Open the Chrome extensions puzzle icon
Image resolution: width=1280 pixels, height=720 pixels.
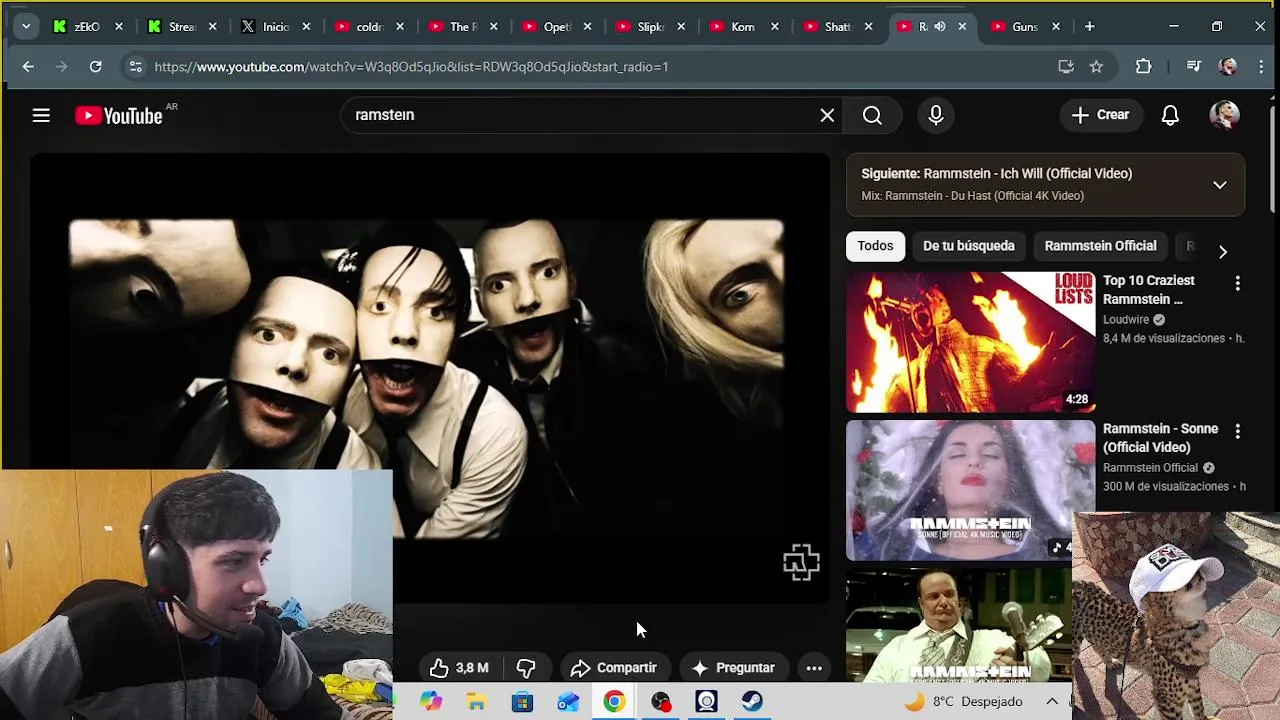[1144, 67]
